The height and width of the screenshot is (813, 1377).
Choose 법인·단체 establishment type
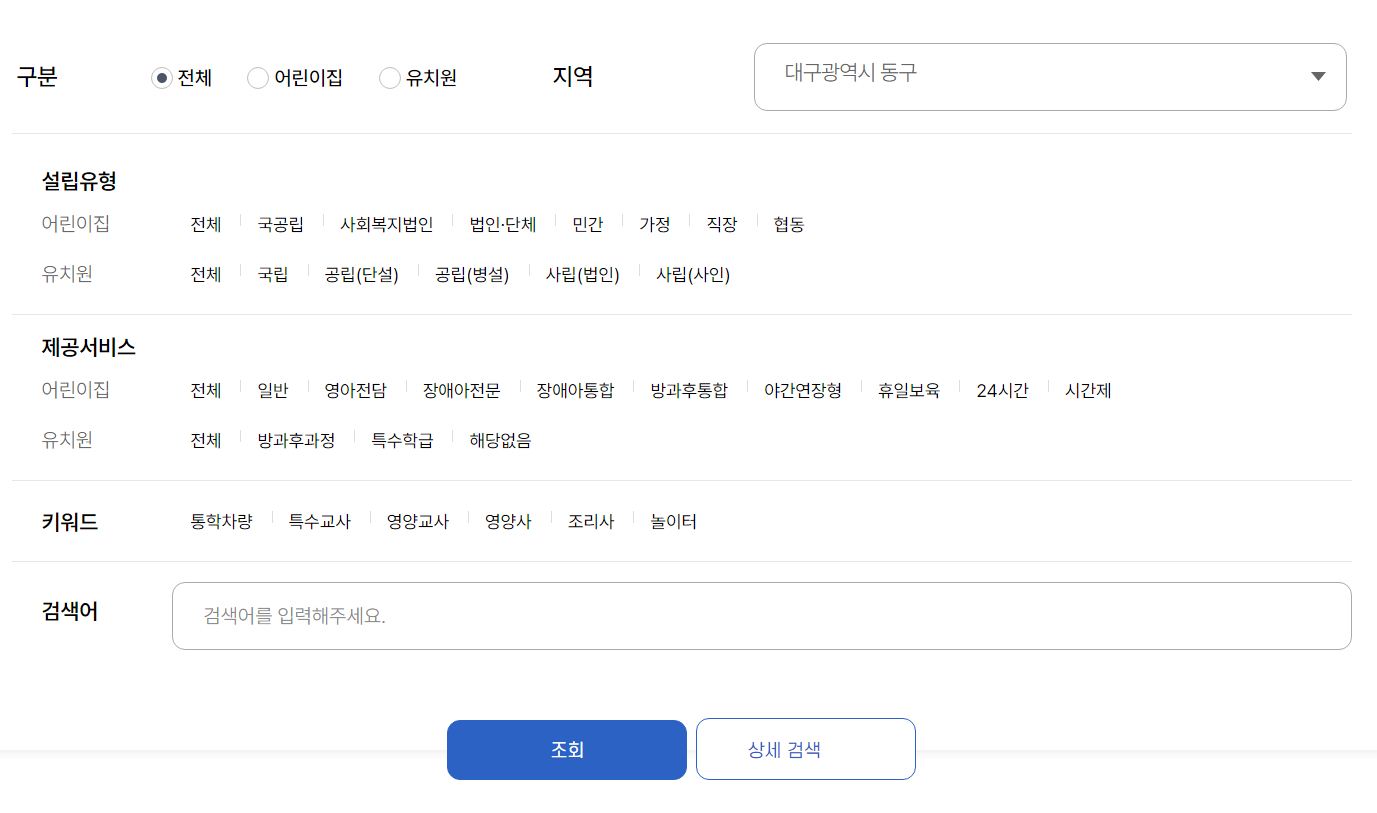point(503,224)
